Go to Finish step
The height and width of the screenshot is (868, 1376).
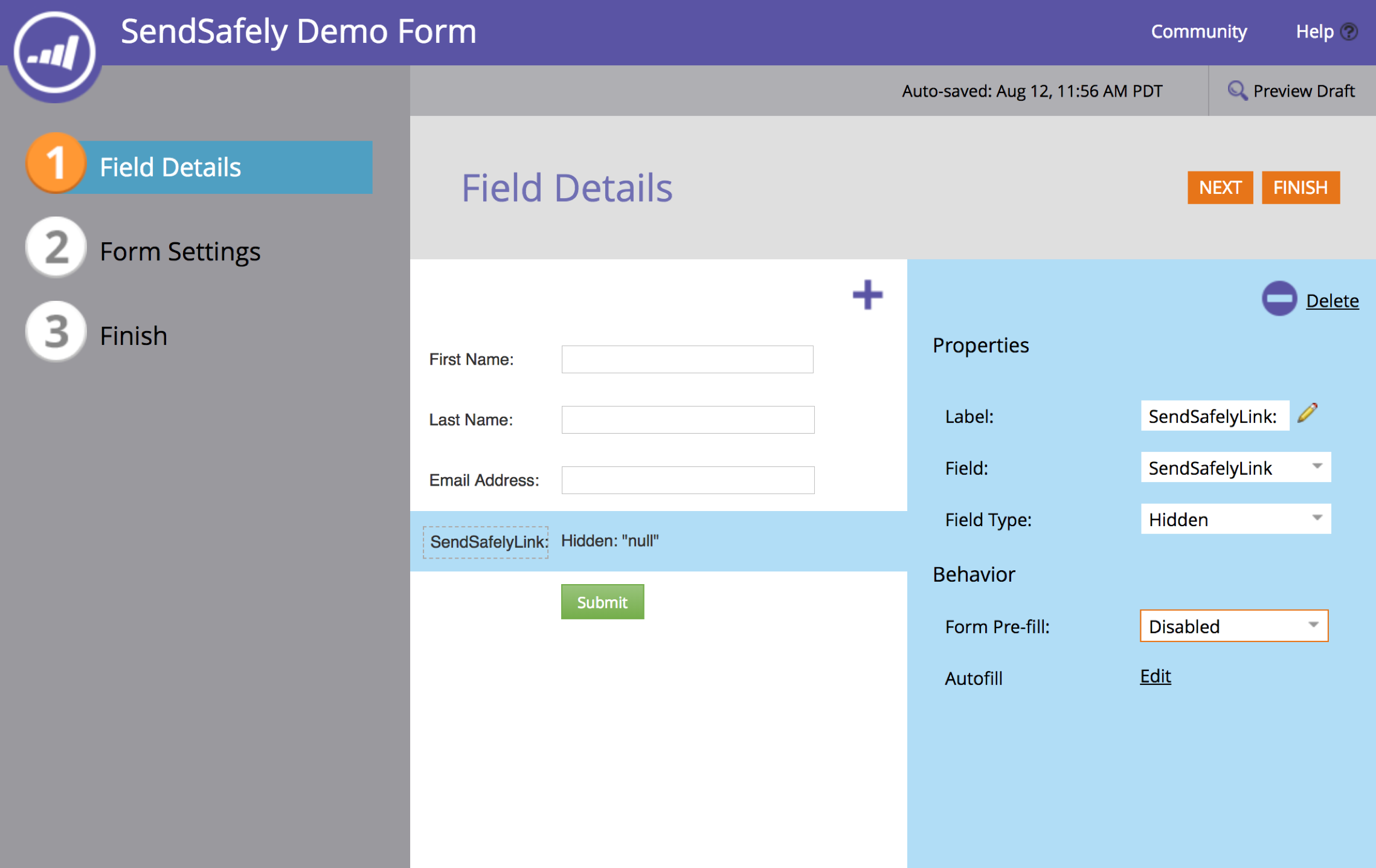tap(133, 336)
